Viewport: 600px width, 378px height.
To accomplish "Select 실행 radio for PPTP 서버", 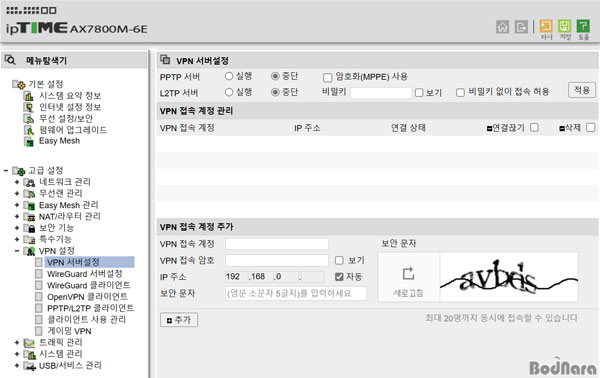I will click(x=229, y=76).
